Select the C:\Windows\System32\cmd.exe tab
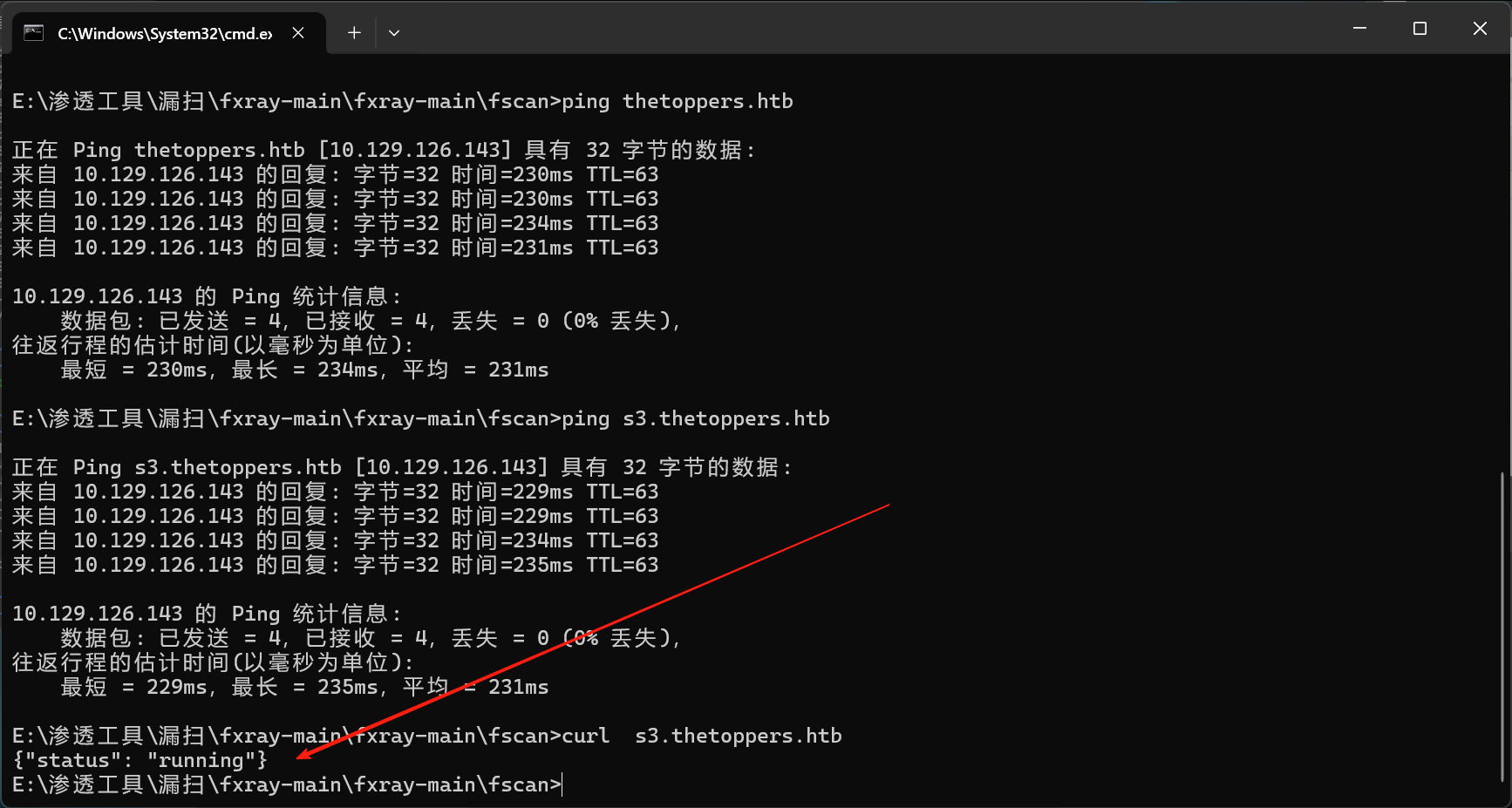This screenshot has height=808, width=1512. tap(164, 33)
